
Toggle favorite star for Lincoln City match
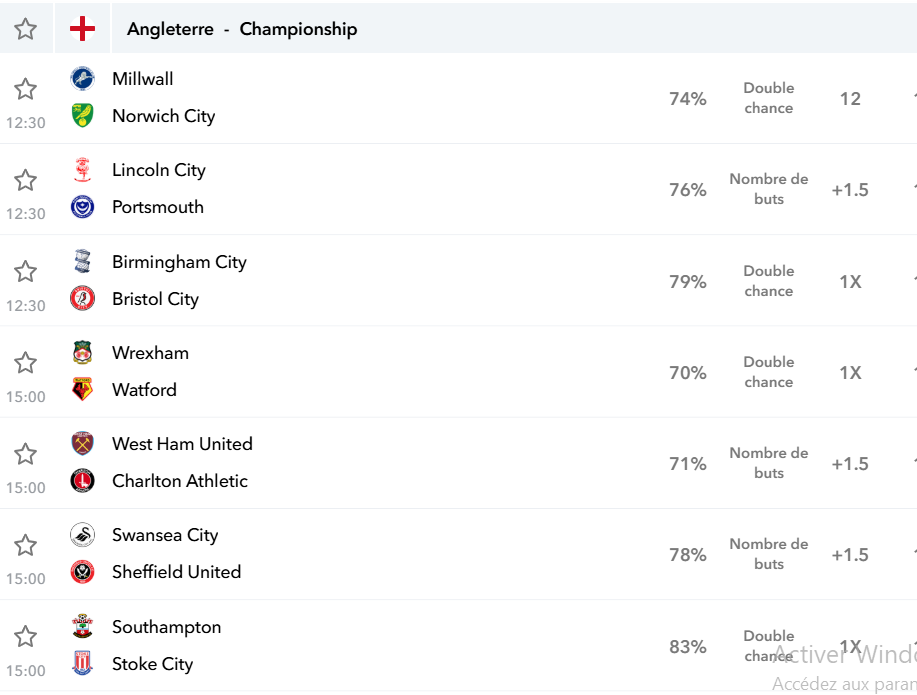(x=26, y=180)
